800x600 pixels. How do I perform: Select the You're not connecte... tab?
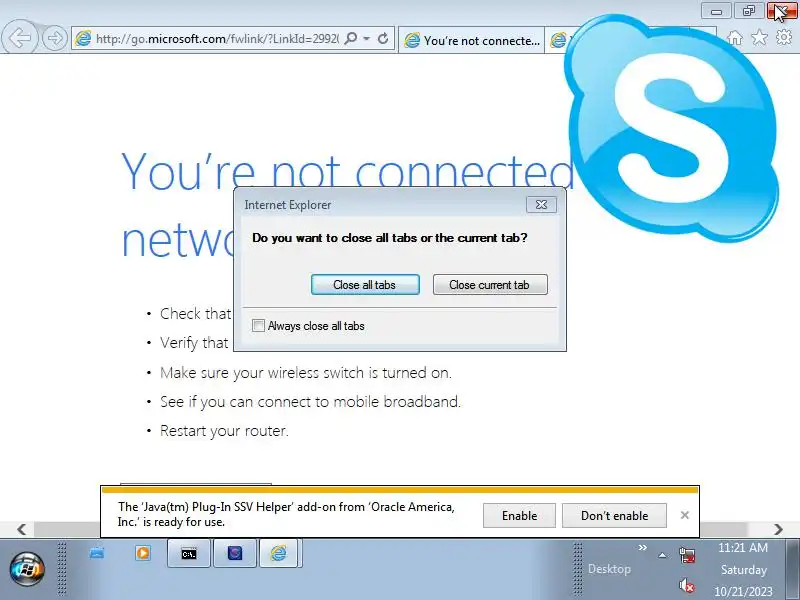472,40
